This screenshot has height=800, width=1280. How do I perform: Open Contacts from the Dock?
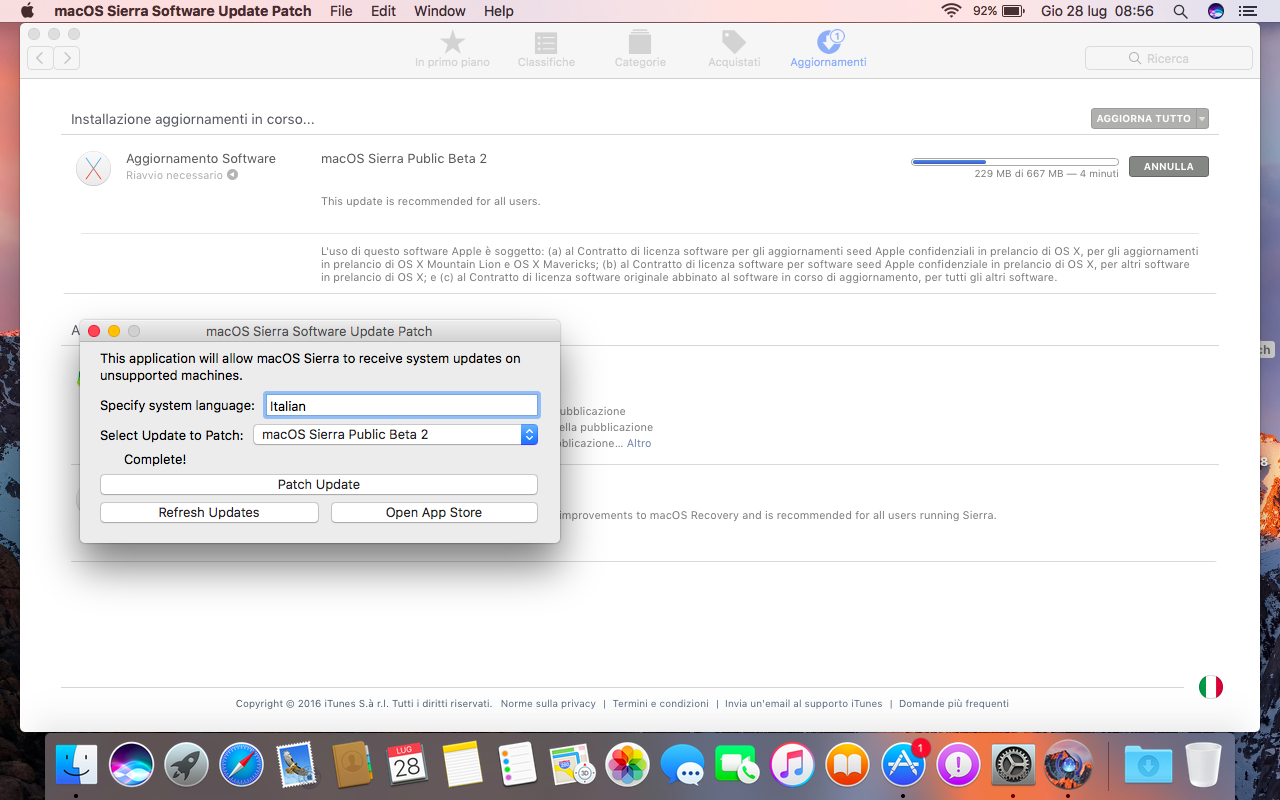click(x=352, y=766)
